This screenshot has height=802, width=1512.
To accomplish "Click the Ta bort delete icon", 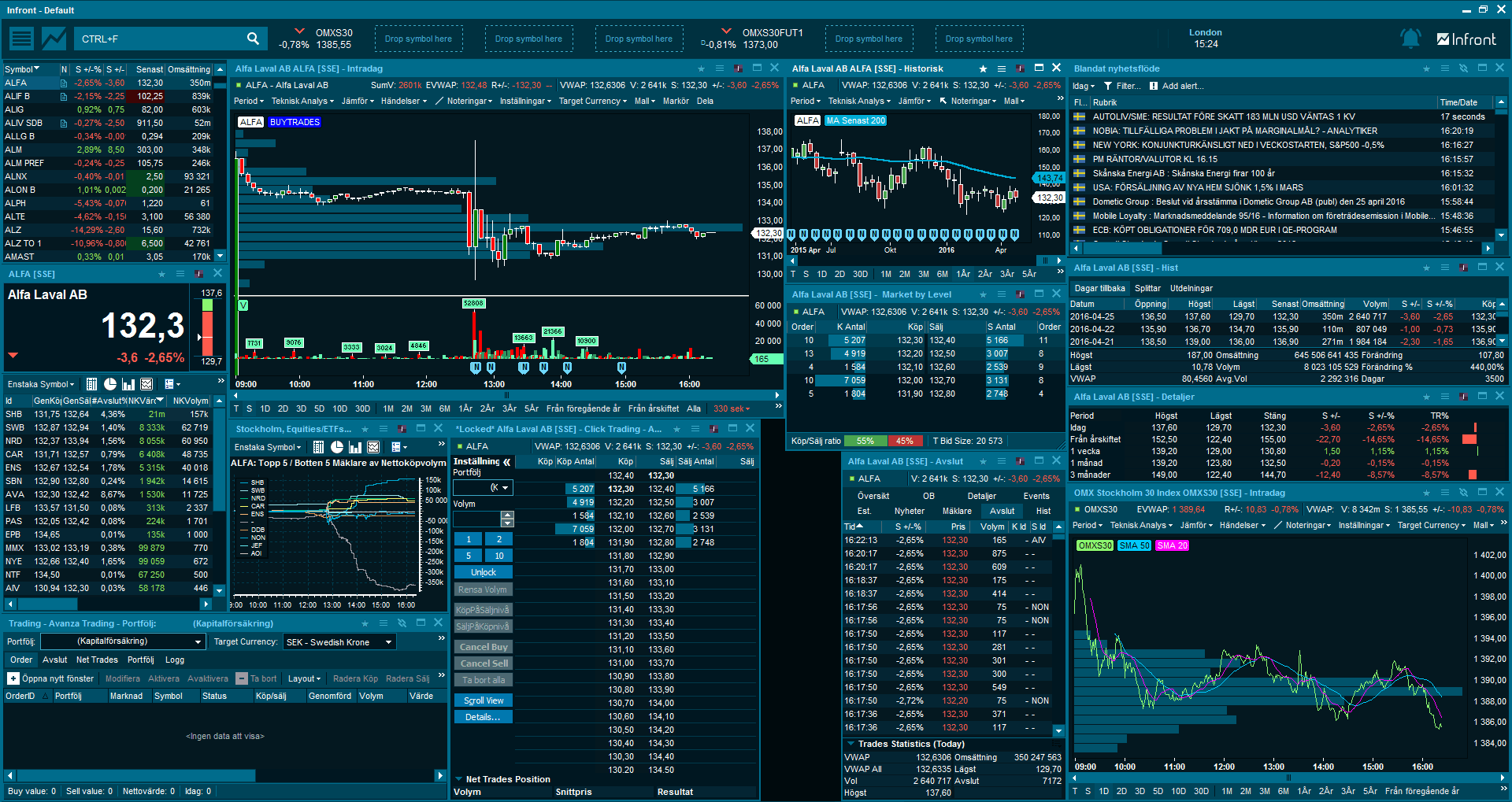I will (243, 678).
